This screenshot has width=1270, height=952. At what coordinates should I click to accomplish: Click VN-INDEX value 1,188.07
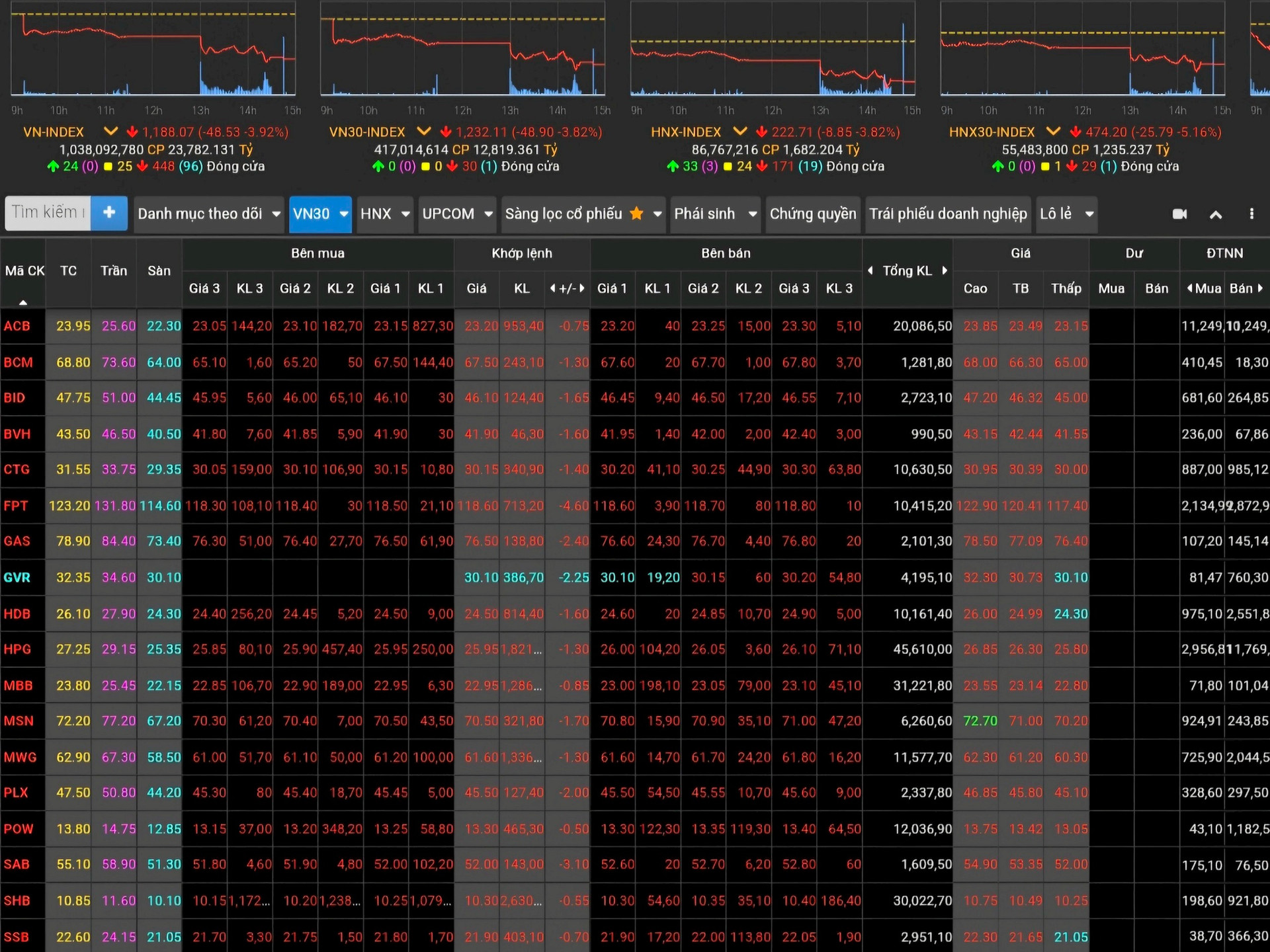click(x=167, y=132)
